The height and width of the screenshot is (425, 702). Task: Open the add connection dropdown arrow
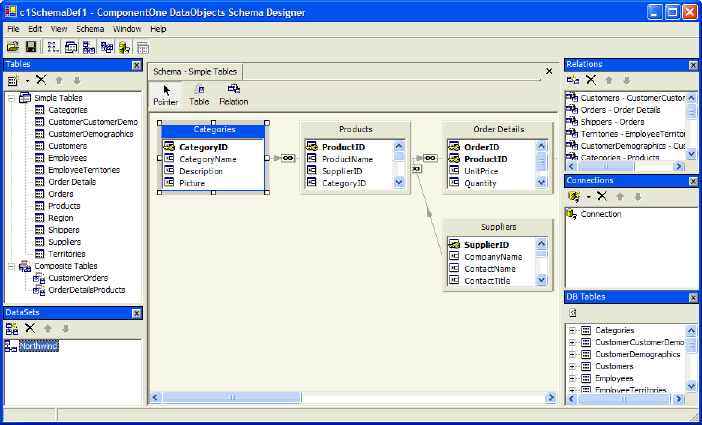point(588,197)
